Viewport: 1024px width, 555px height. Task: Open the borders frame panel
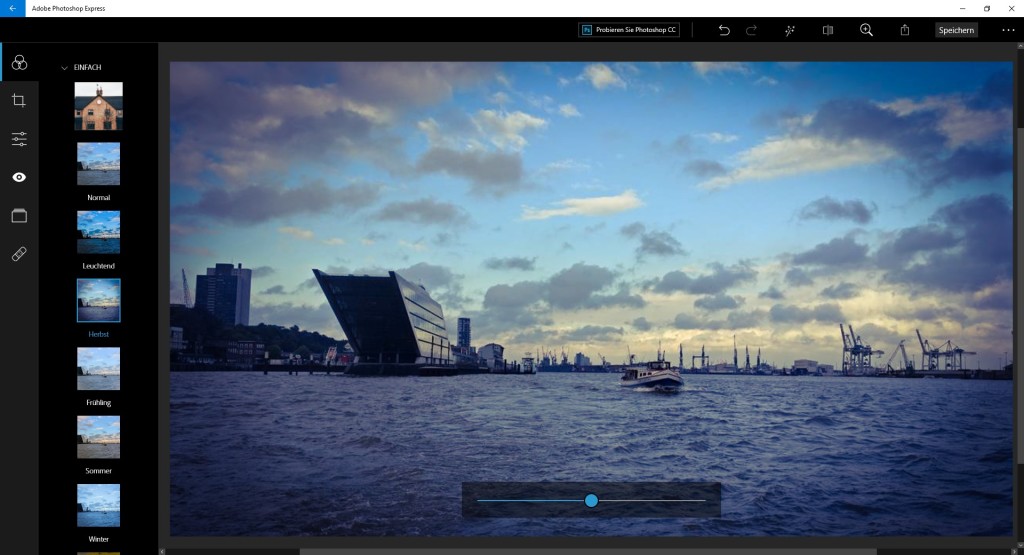click(x=19, y=215)
